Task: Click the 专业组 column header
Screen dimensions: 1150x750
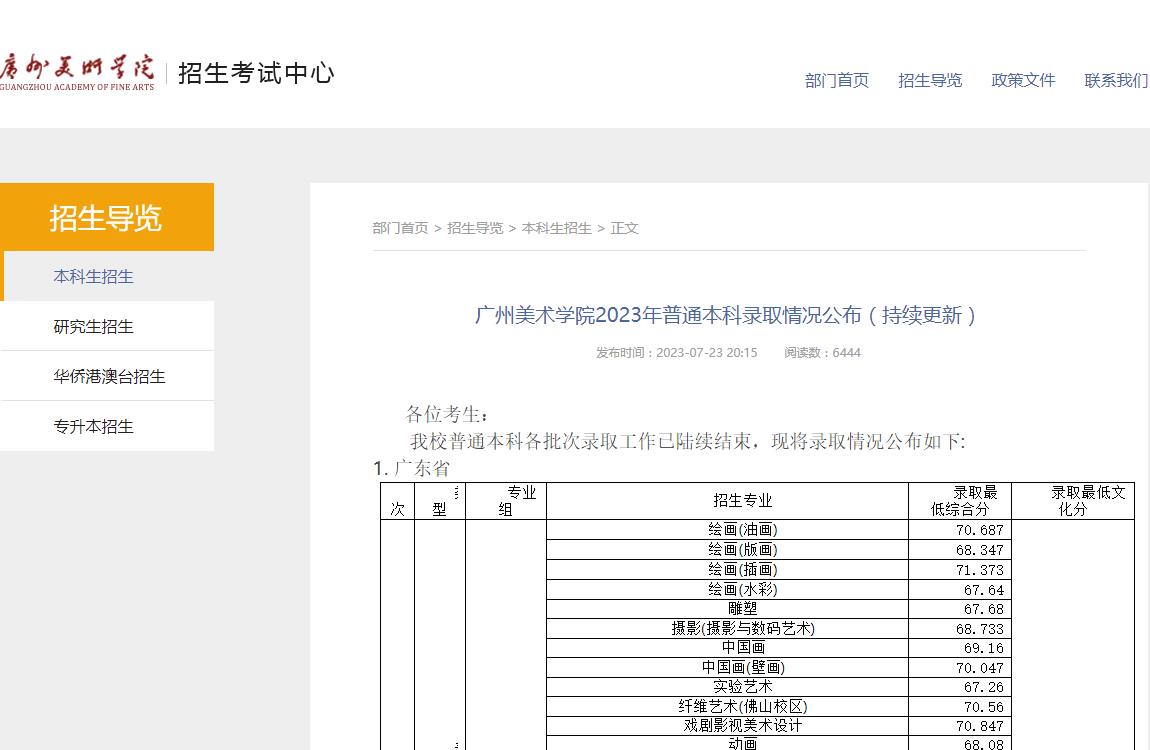Action: 506,501
